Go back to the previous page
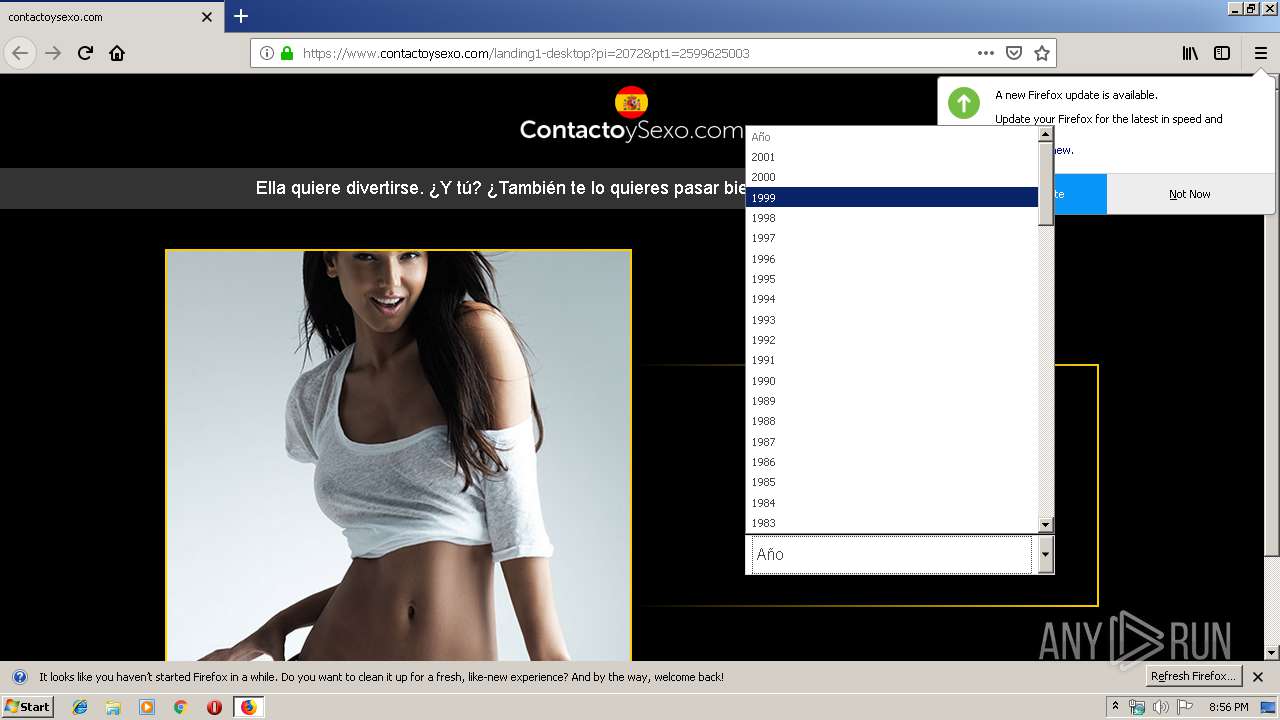The image size is (1280, 720). coord(20,53)
